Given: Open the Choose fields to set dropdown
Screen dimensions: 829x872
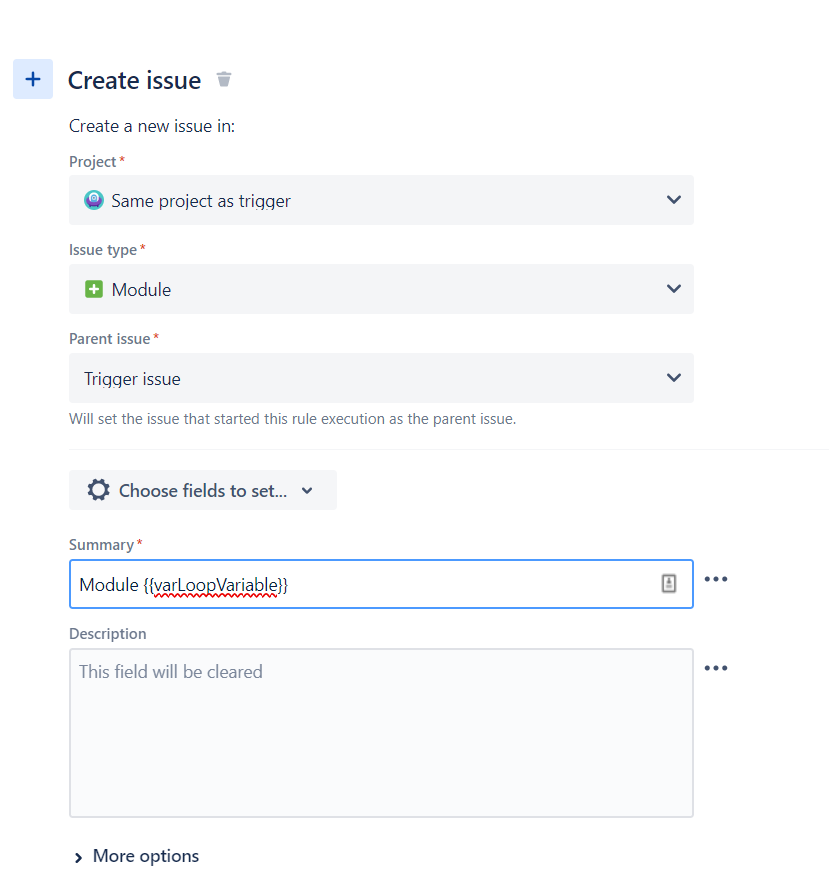Looking at the screenshot, I should (x=202, y=490).
